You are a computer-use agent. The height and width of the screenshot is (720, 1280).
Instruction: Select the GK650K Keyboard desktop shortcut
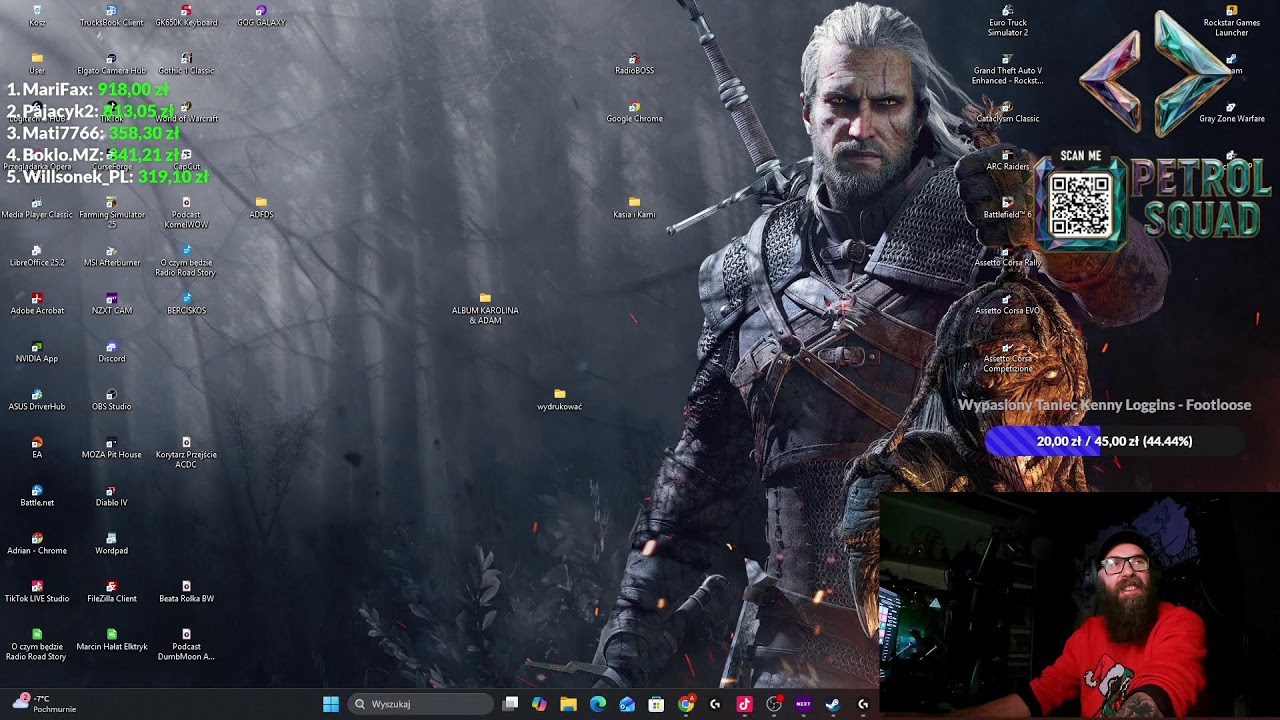tap(186, 15)
